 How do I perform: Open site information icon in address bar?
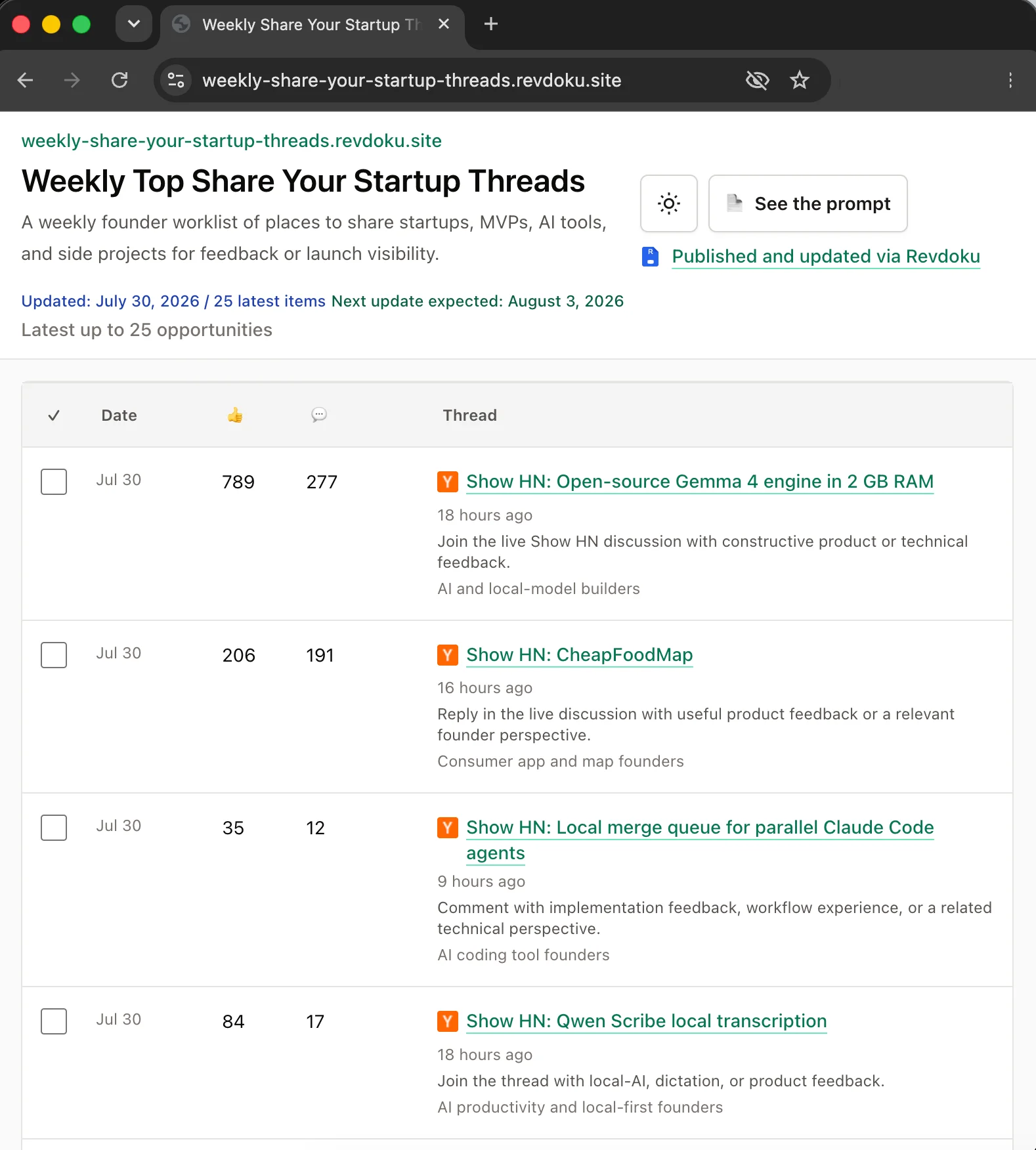tap(176, 80)
